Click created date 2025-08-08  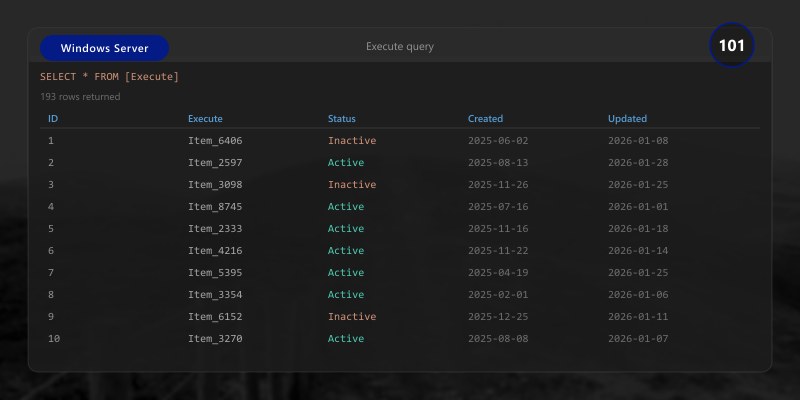pyautogui.click(x=498, y=338)
